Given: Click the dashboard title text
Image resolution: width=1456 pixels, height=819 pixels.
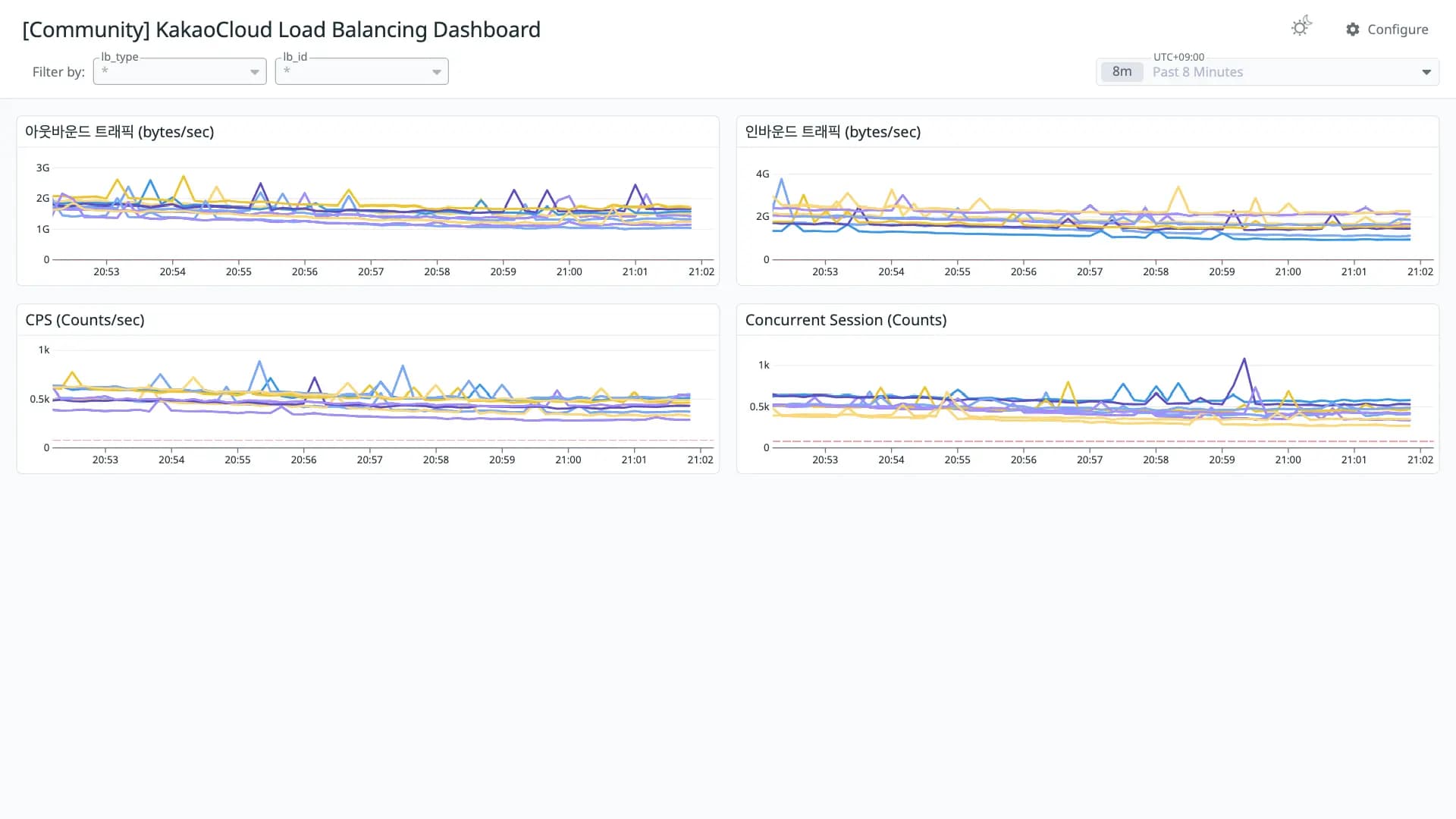Looking at the screenshot, I should pyautogui.click(x=281, y=30).
